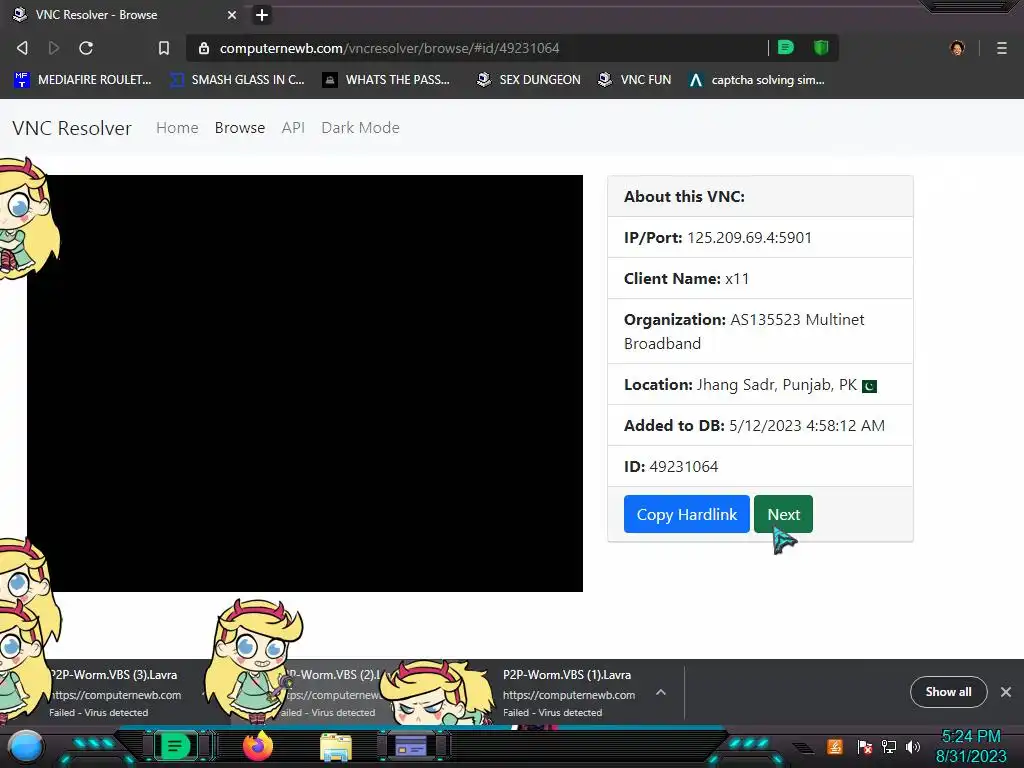The height and width of the screenshot is (768, 1024).
Task: Click the speaker volume tray icon
Action: (913, 746)
